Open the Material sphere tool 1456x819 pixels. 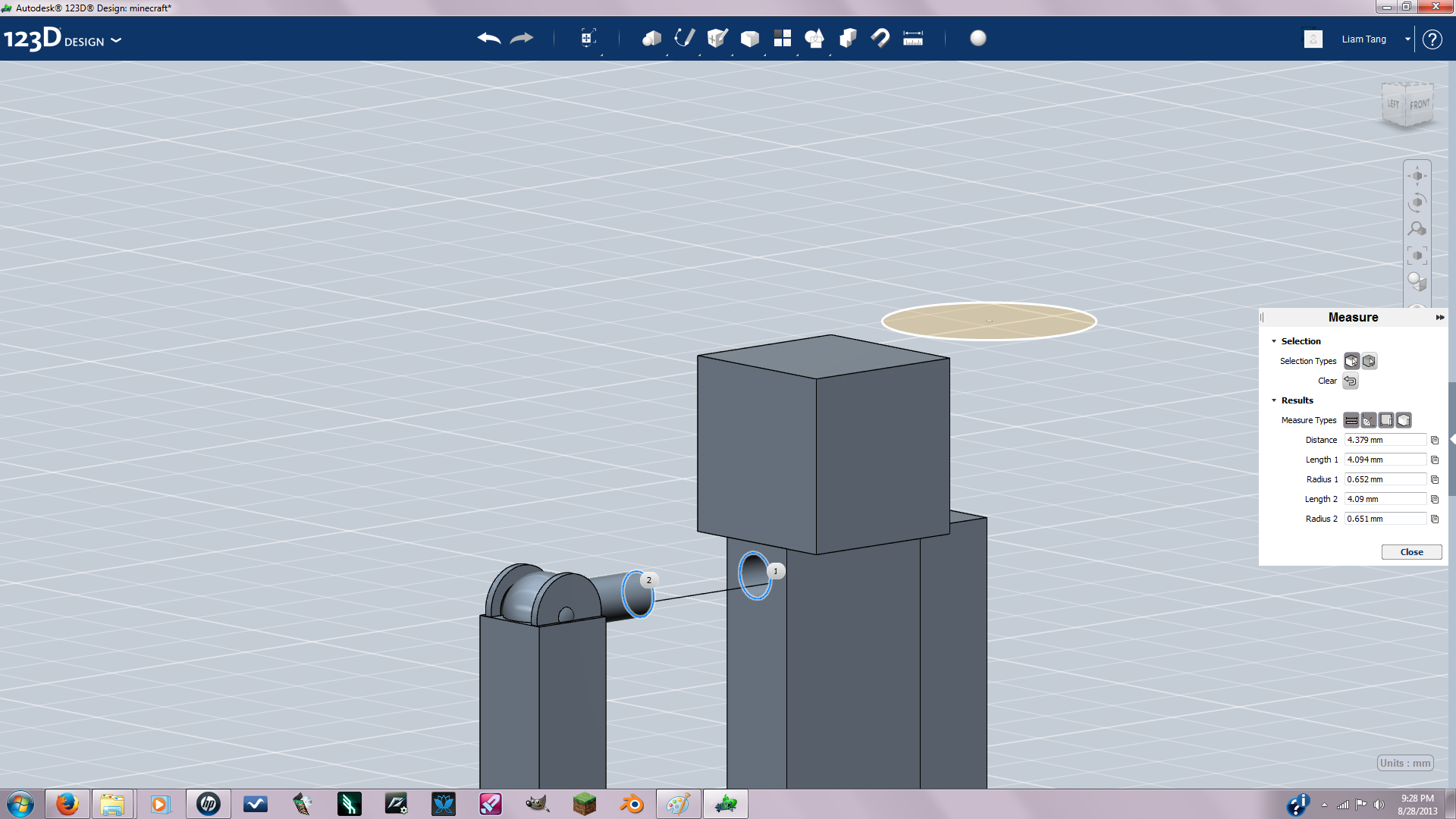click(x=978, y=38)
